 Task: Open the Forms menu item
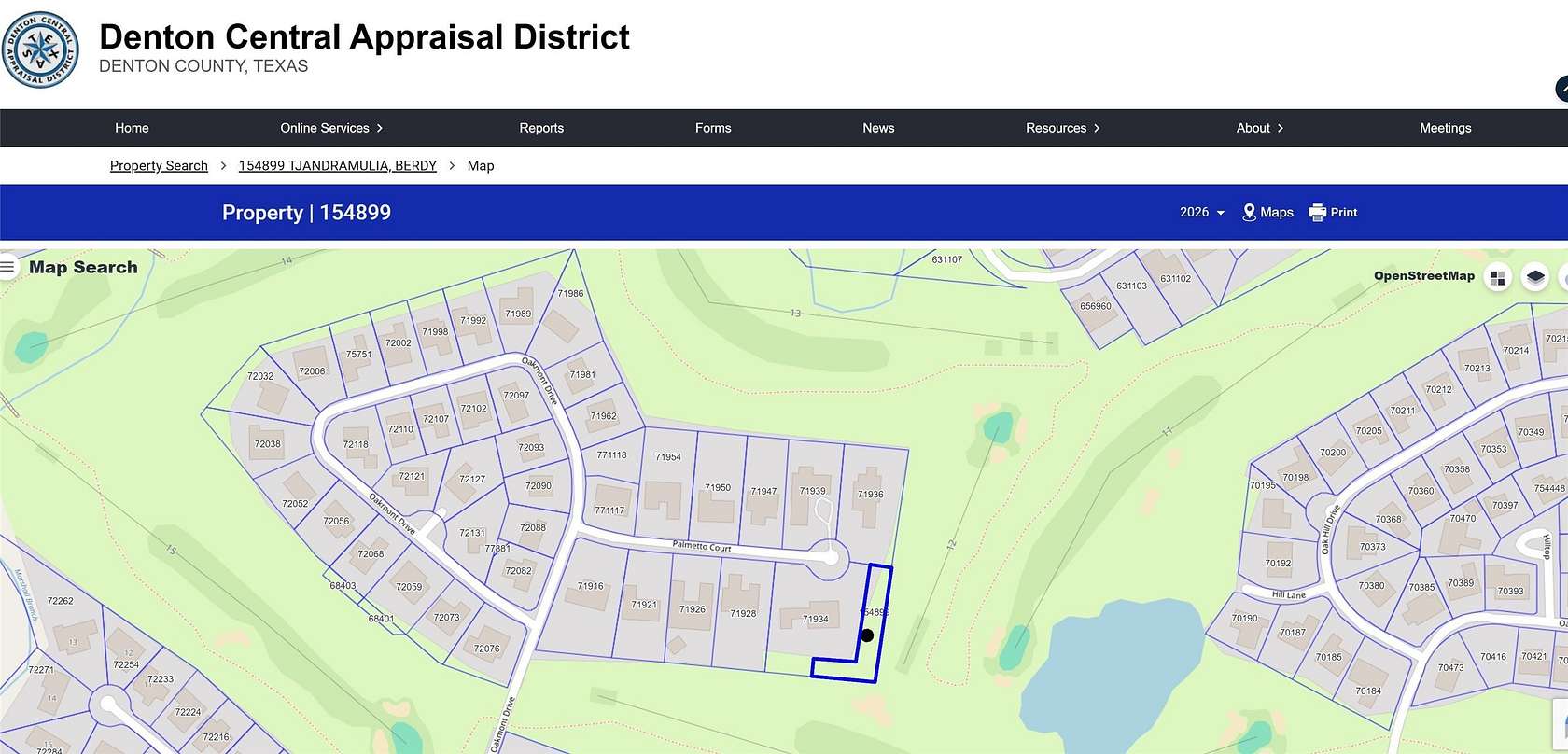(x=713, y=128)
